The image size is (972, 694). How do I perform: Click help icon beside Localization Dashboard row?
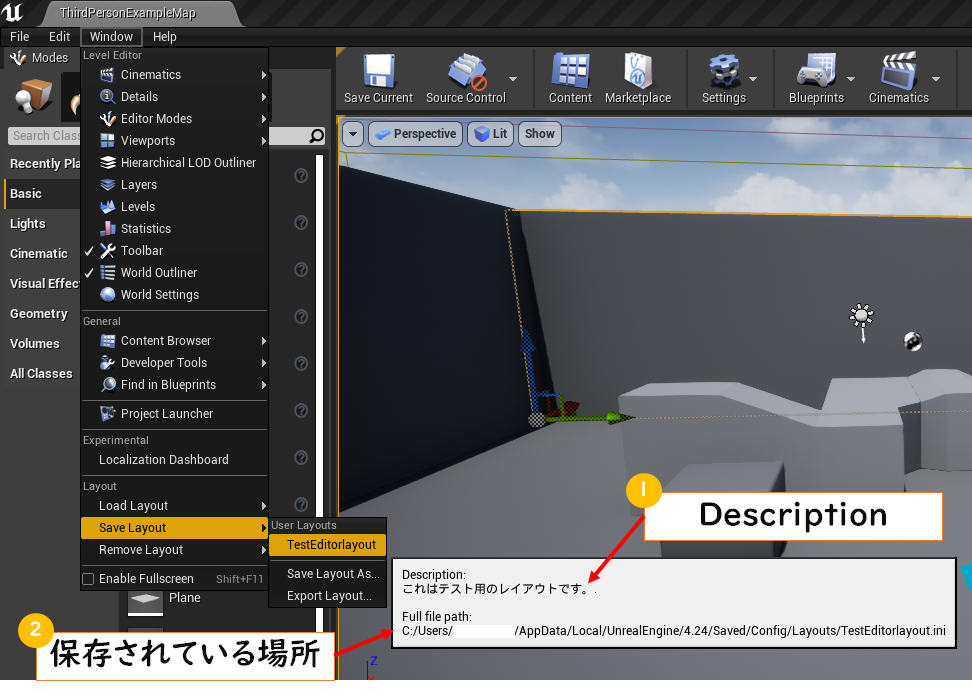tap(301, 458)
